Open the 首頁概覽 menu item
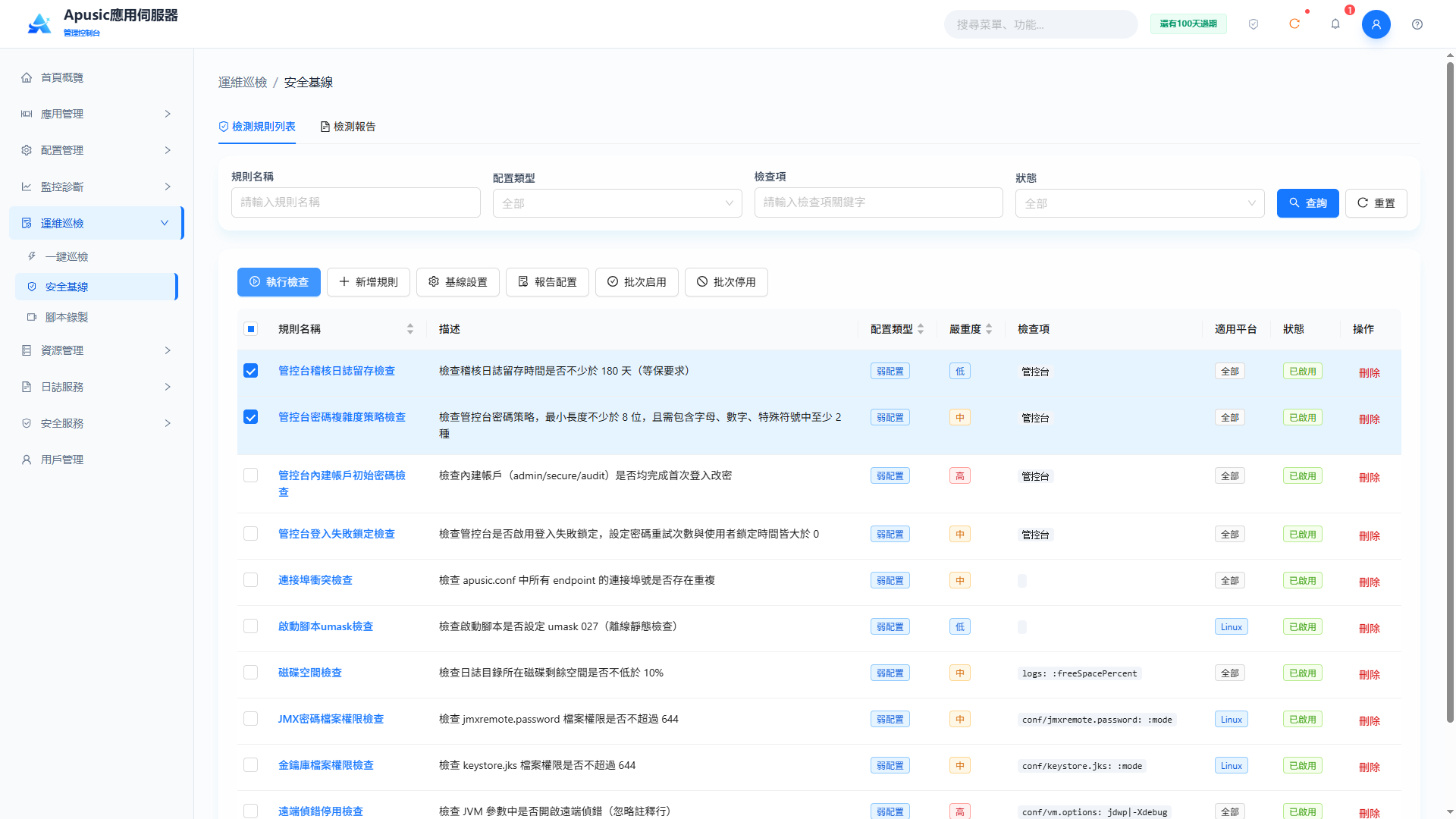 [96, 77]
